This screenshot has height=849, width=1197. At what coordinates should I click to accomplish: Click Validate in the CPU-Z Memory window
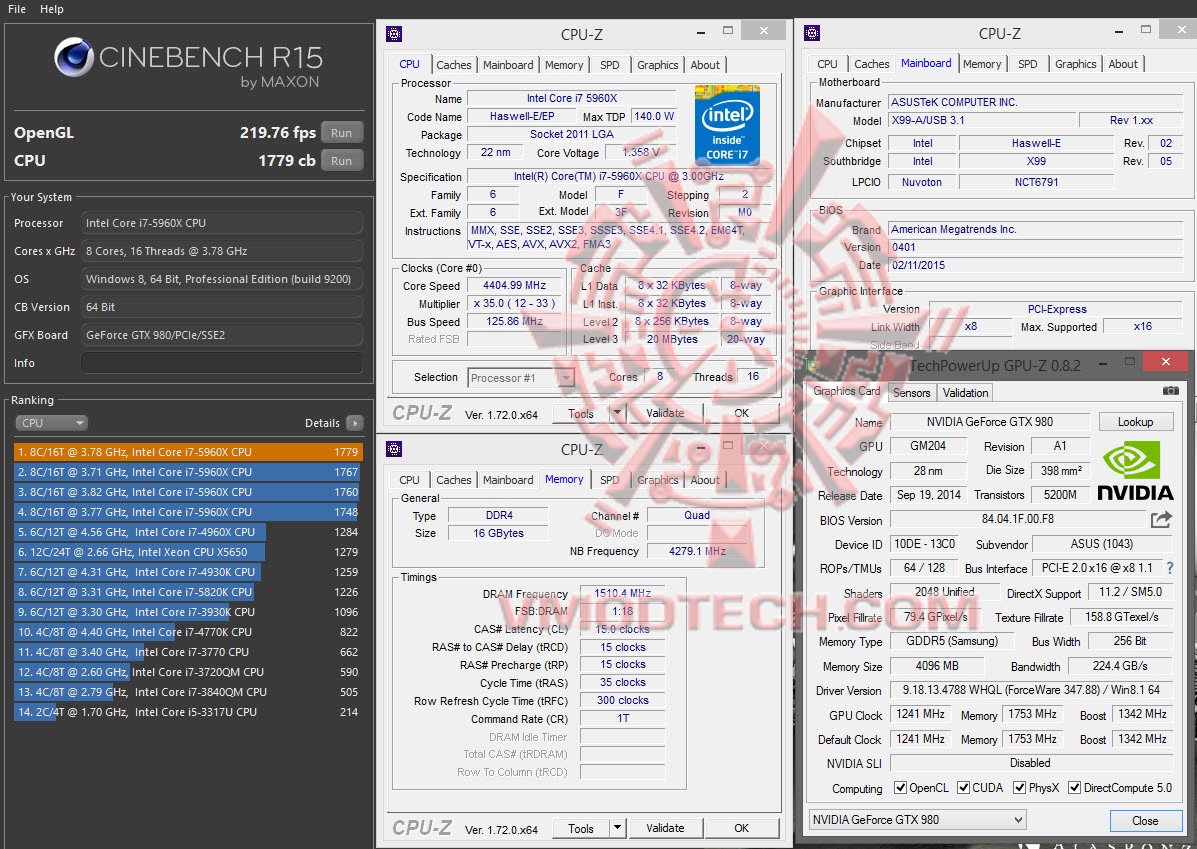[665, 828]
